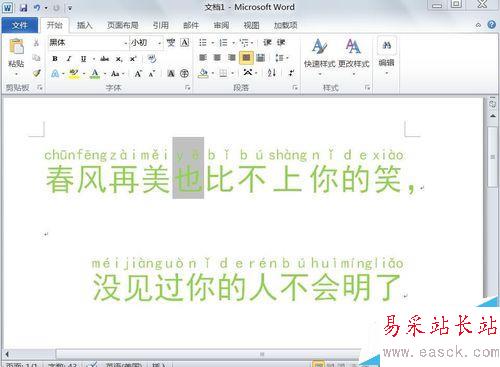Open Change Case (Aa) dropdown
This screenshot has height=367, width=500.
(x=117, y=74)
